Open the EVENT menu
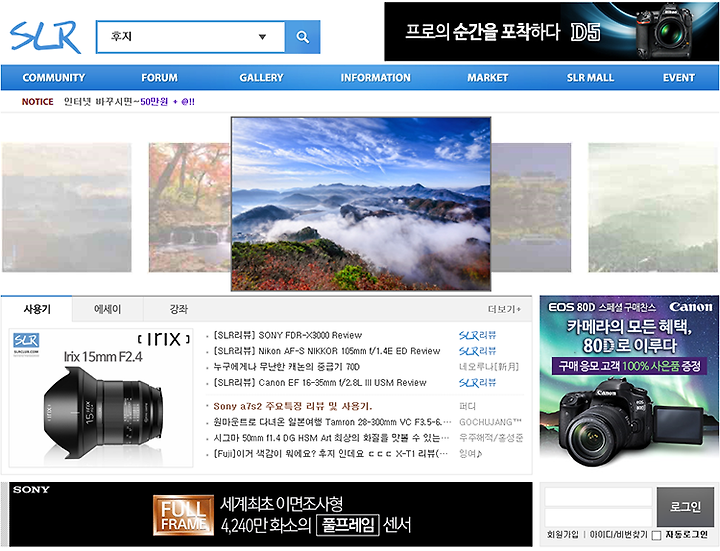This screenshot has width=720, height=551. pos(679,78)
